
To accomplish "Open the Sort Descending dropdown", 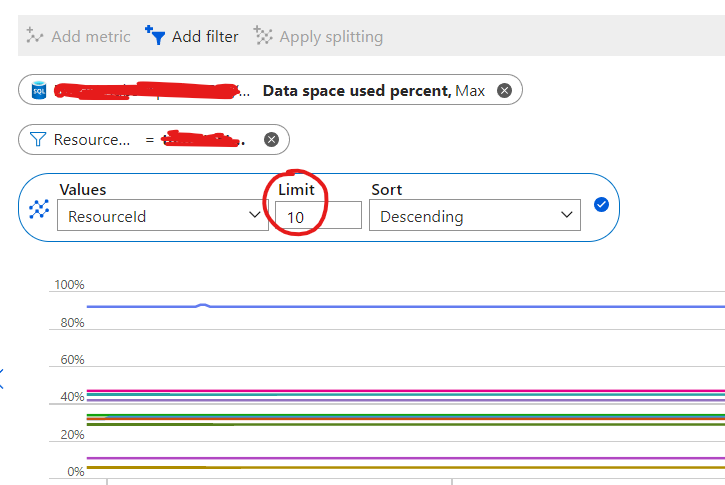I will (474, 215).
